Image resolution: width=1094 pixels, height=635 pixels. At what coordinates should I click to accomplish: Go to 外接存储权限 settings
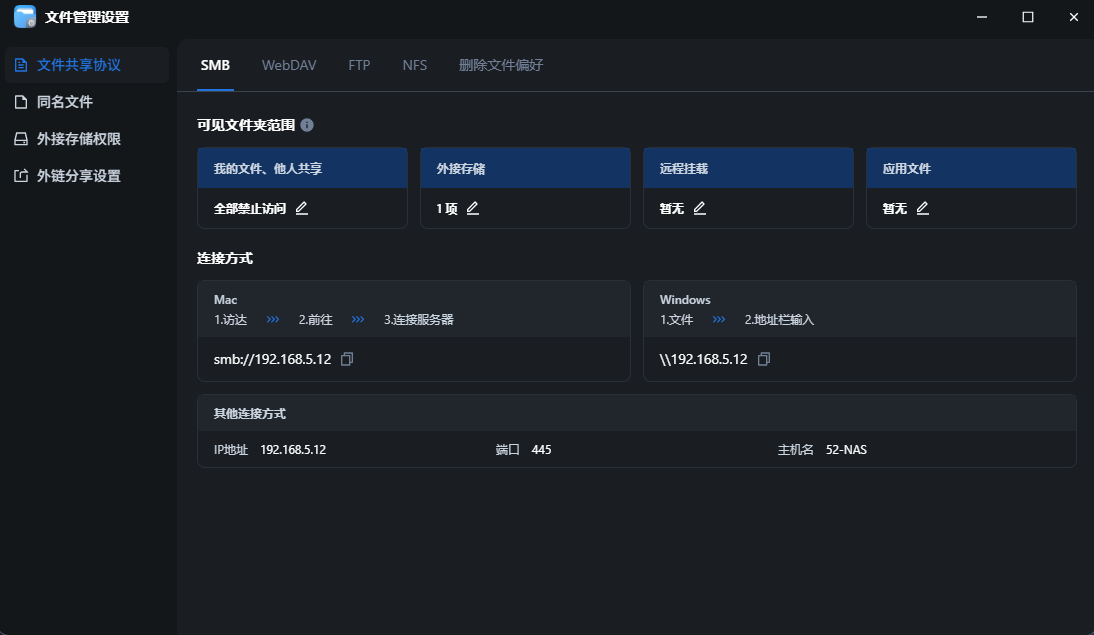click(79, 139)
